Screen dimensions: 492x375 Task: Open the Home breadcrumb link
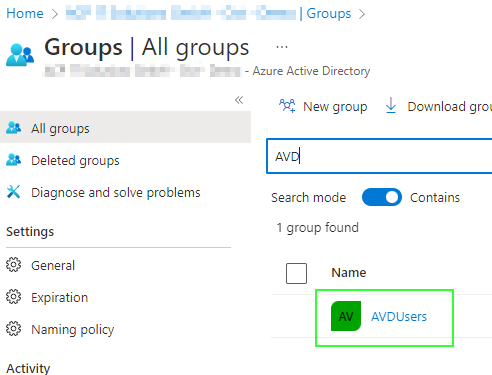25,14
